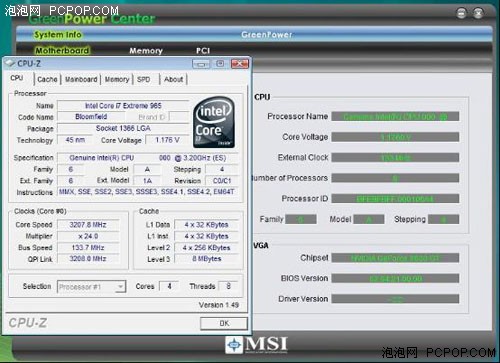Click the "8 MBytes" Level 3 cache value
This screenshot has width=500, height=363.
click(206, 259)
